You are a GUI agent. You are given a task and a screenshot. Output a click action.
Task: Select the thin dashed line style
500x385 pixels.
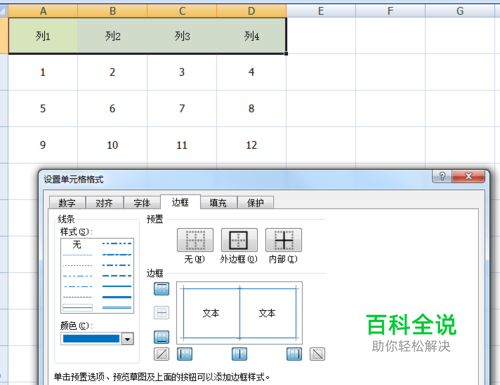coord(77,297)
